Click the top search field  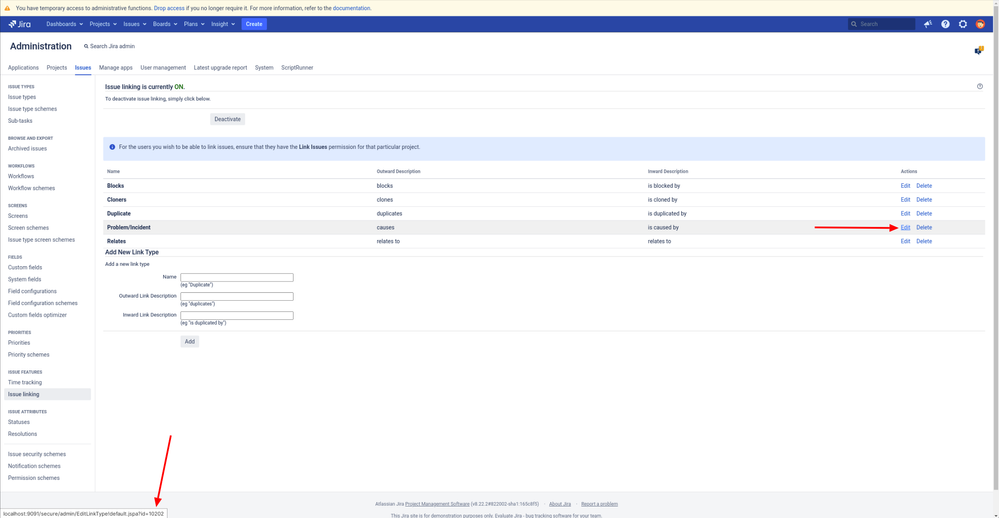(x=881, y=24)
